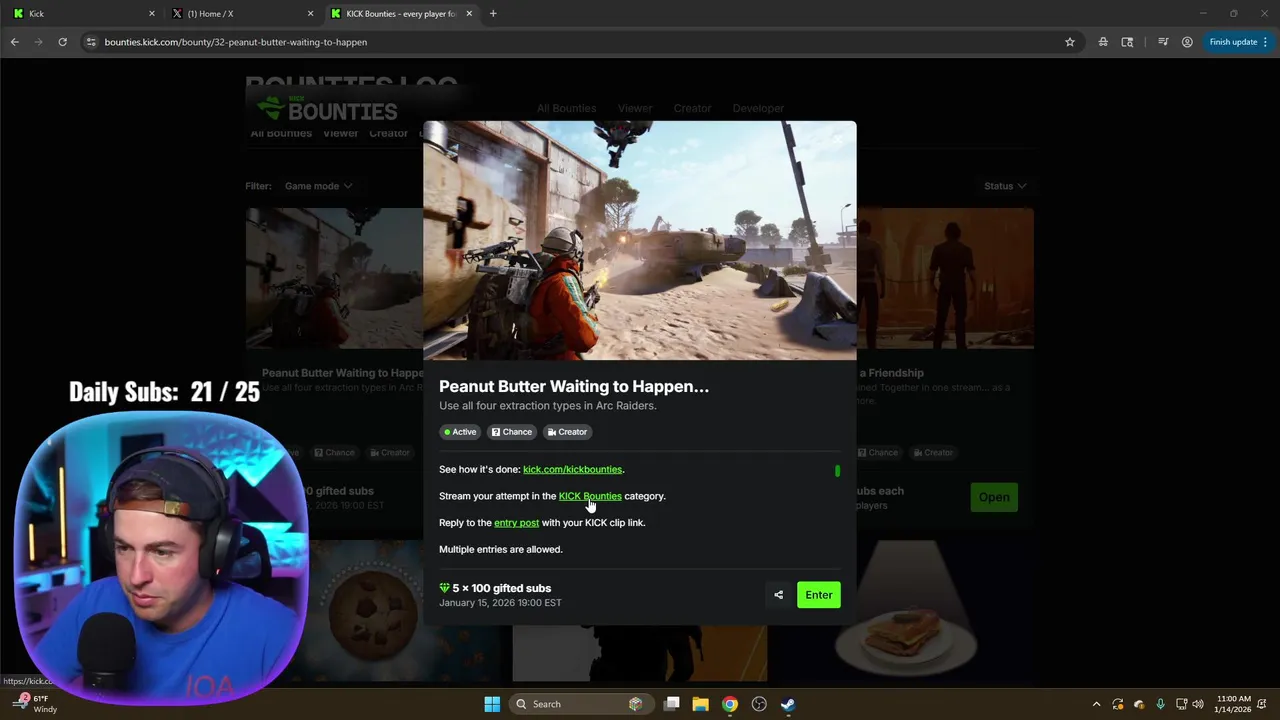Click the microphone tray icon
Viewport: 1280px width, 720px height.
(1160, 704)
